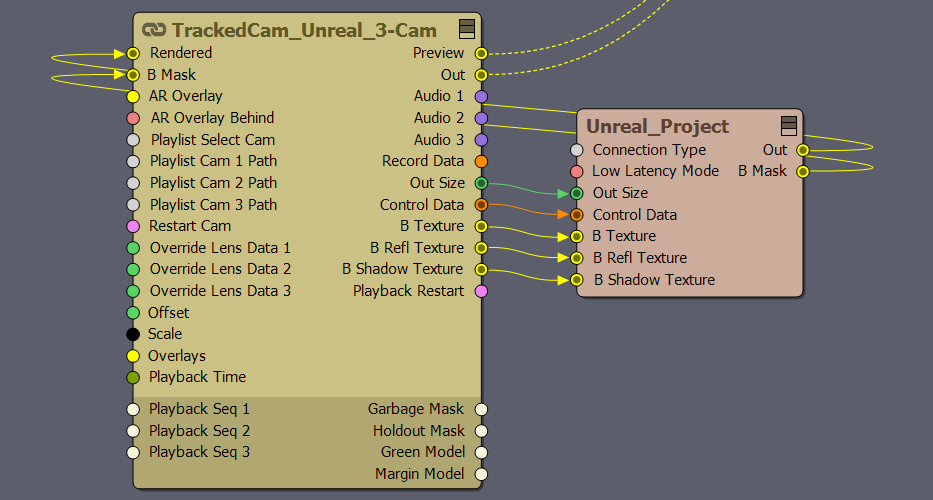Click the Playlist Select Cam pin

(x=133, y=140)
